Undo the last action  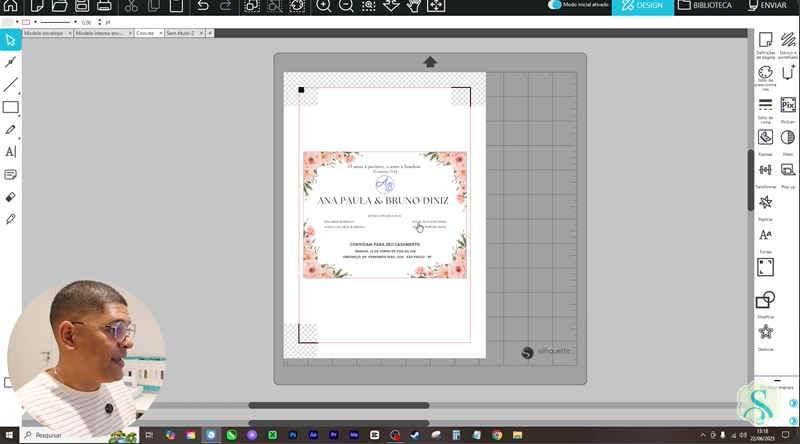[203, 6]
